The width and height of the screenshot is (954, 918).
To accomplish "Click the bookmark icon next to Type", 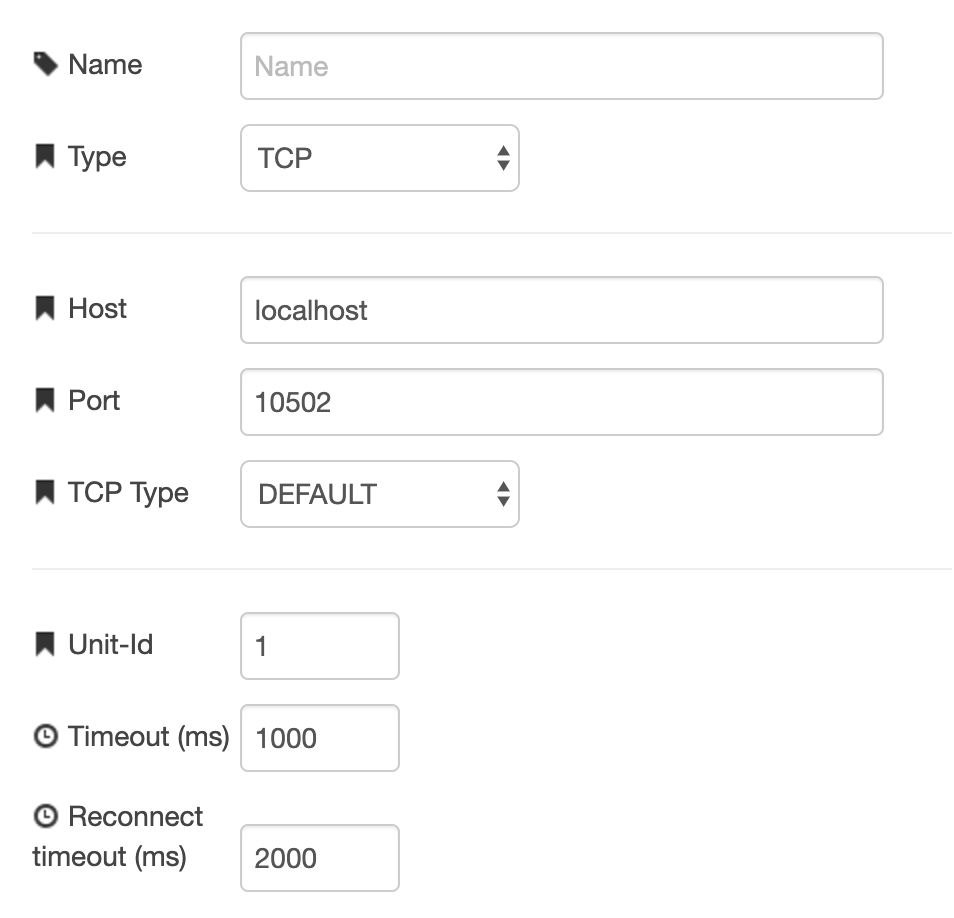I will pyautogui.click(x=45, y=156).
